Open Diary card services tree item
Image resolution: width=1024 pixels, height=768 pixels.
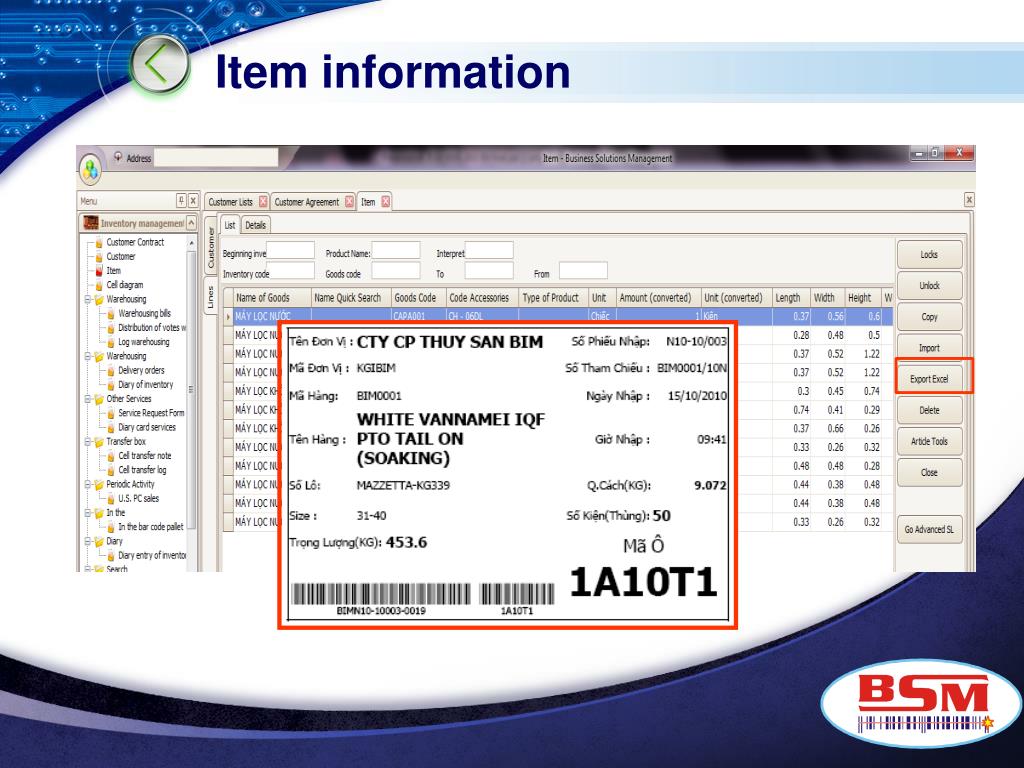tap(146, 427)
